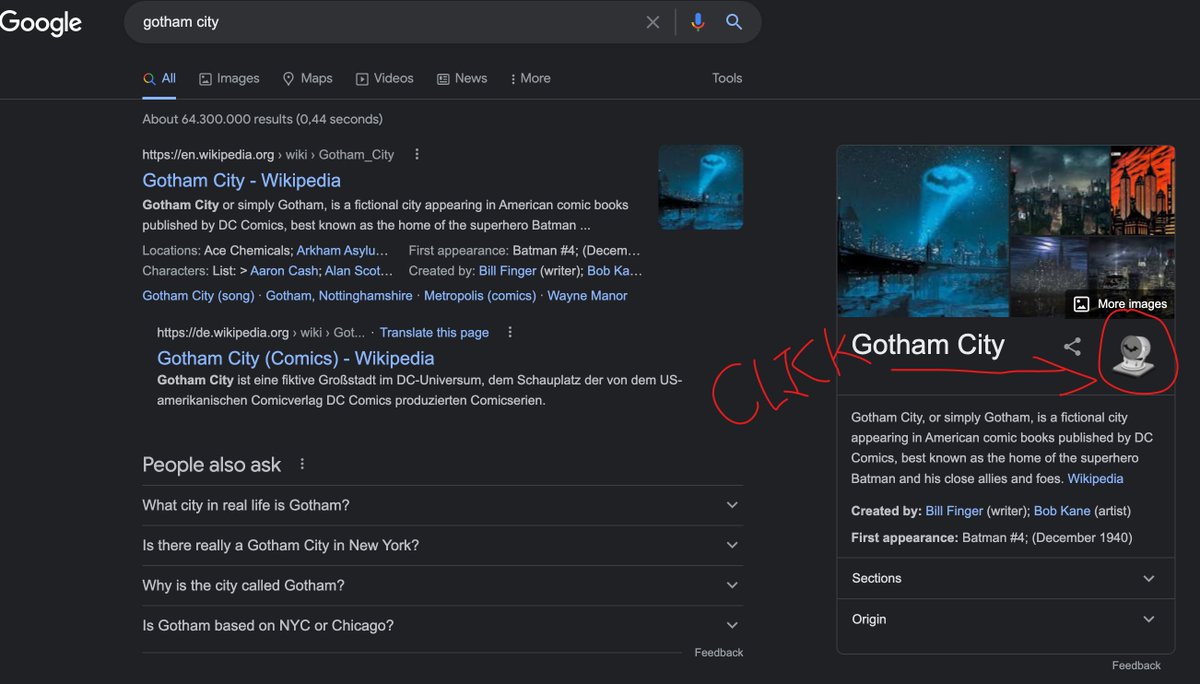Clear the search box with X icon
1200x684 pixels.
click(653, 22)
